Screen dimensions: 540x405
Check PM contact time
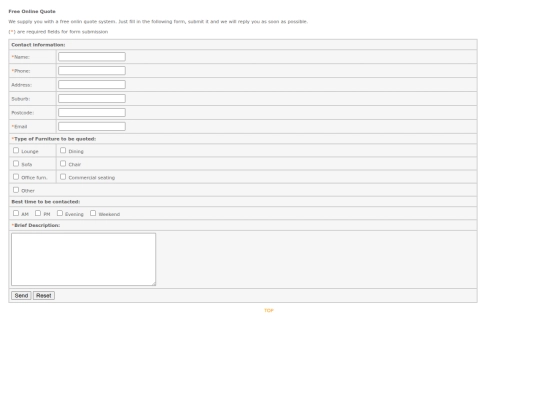(38, 213)
